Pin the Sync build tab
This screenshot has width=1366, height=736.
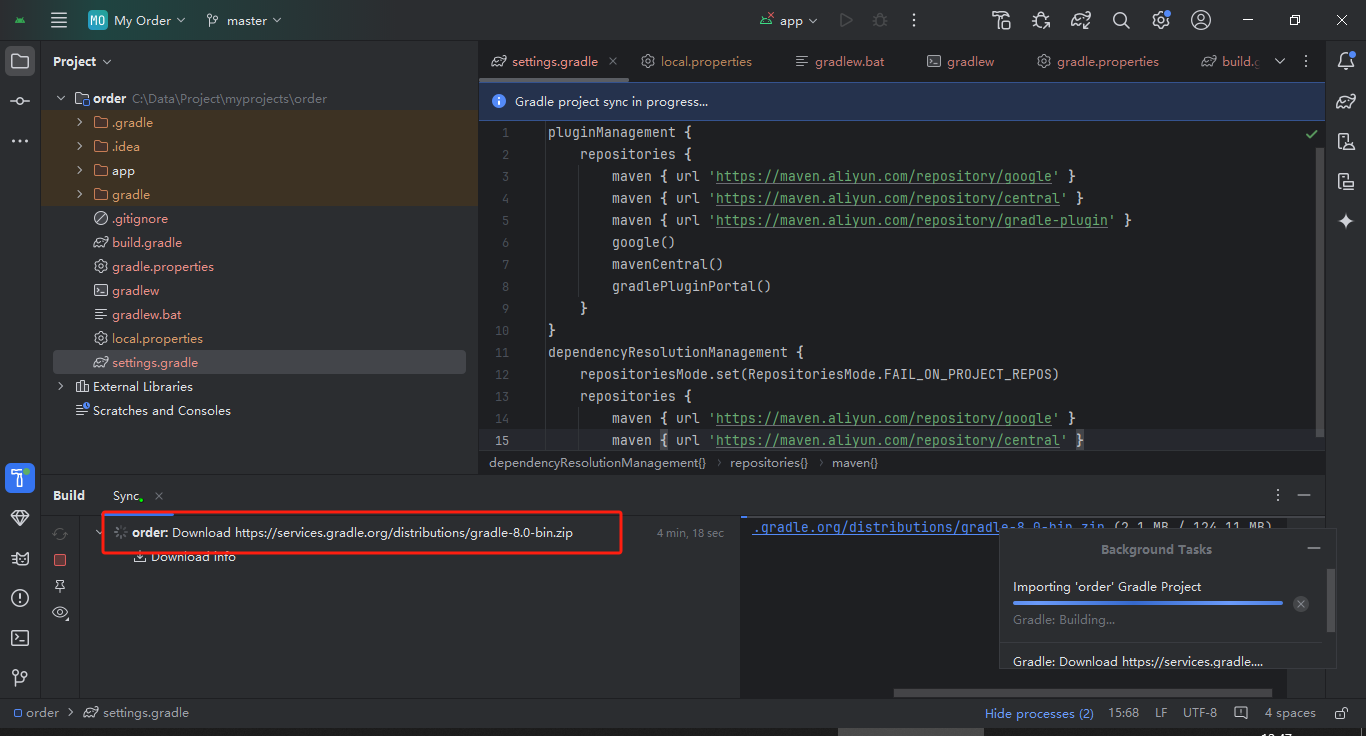60,586
